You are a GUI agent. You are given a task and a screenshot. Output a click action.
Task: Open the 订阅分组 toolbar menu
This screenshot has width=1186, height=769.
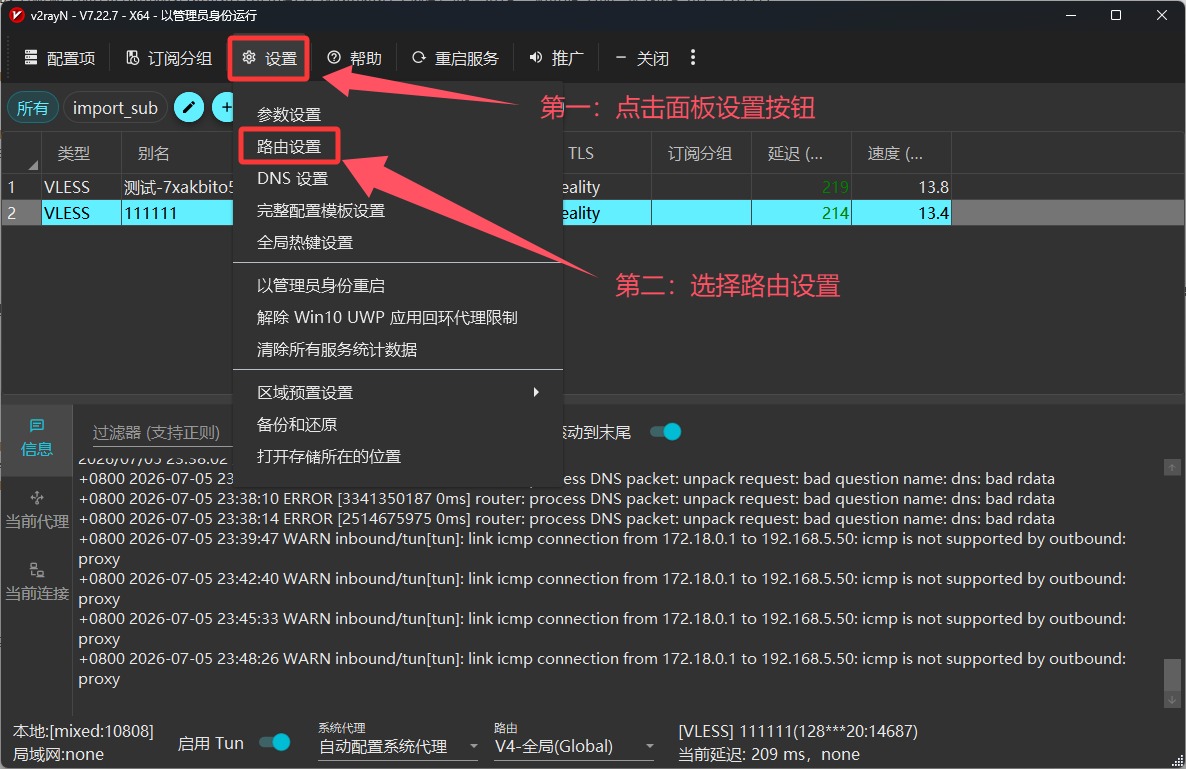pyautogui.click(x=168, y=58)
